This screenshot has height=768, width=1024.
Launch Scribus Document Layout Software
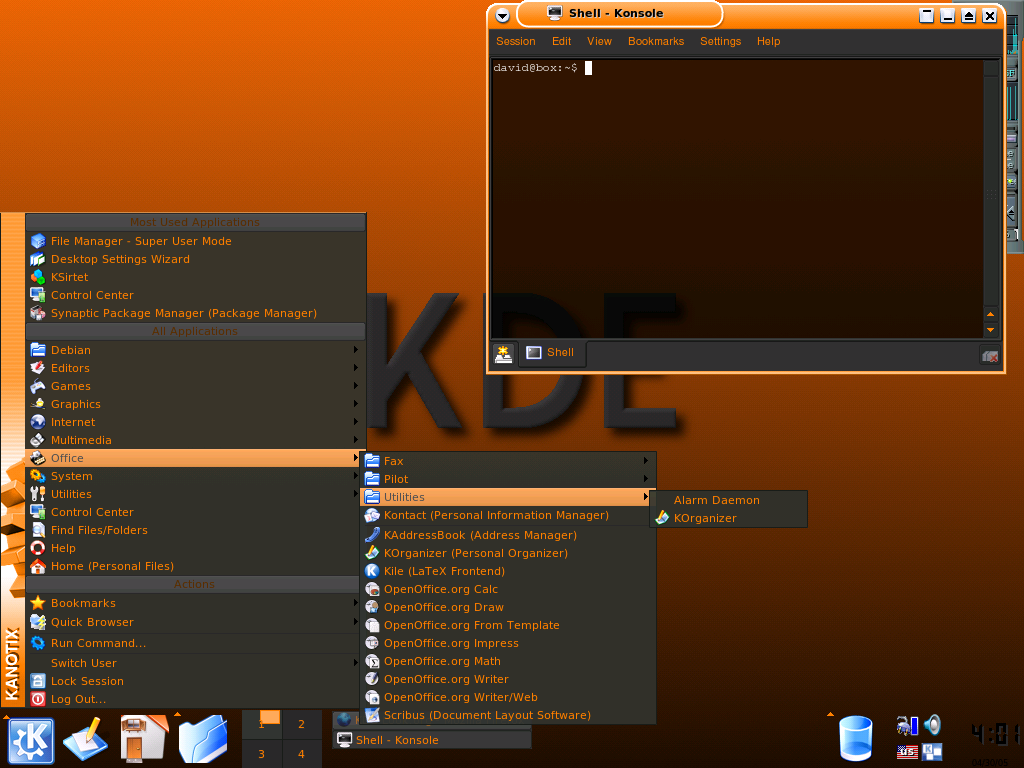tap(507, 715)
